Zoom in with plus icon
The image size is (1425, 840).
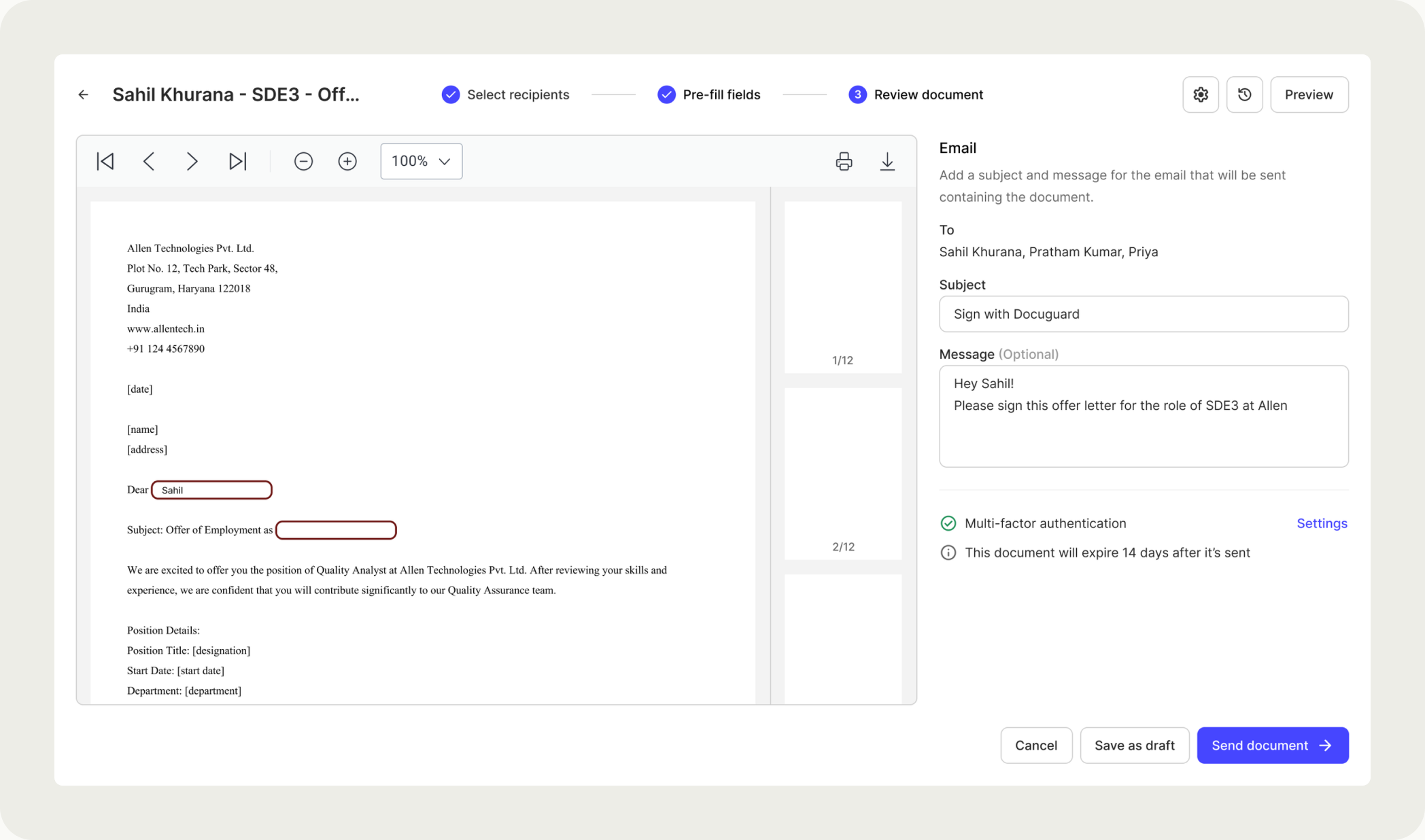347,161
